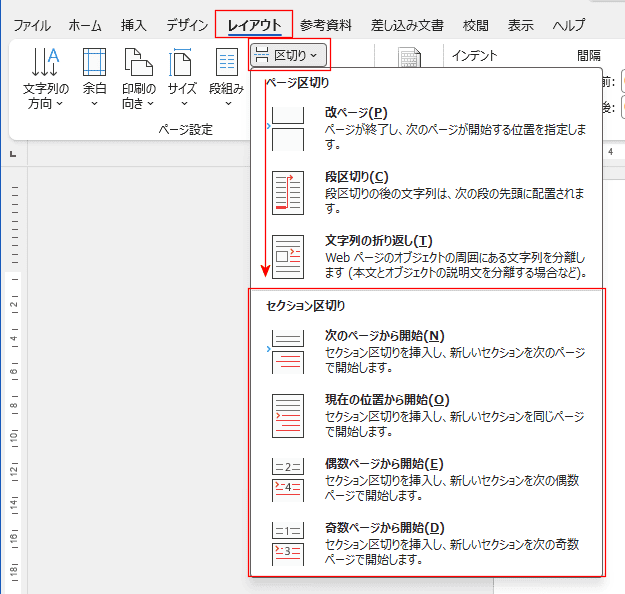The width and height of the screenshot is (625, 594).
Task: Click the 奇数ページから開始 odd page icon
Action: click(x=288, y=544)
